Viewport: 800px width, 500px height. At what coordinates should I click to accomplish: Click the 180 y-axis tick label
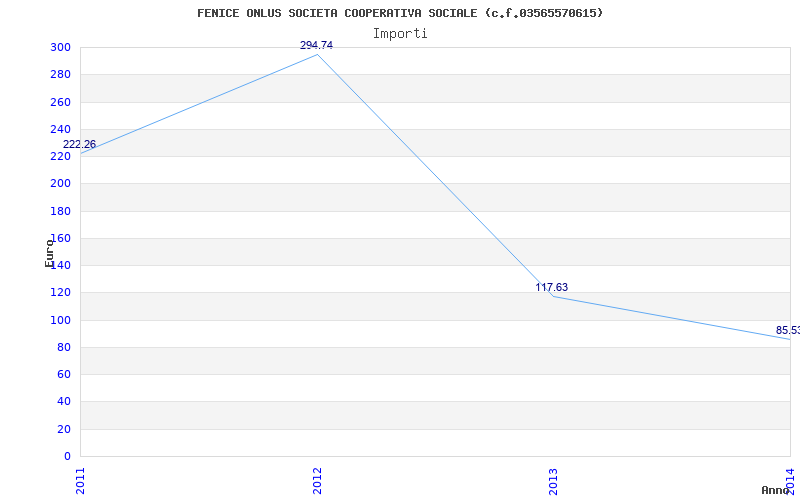[60, 211]
